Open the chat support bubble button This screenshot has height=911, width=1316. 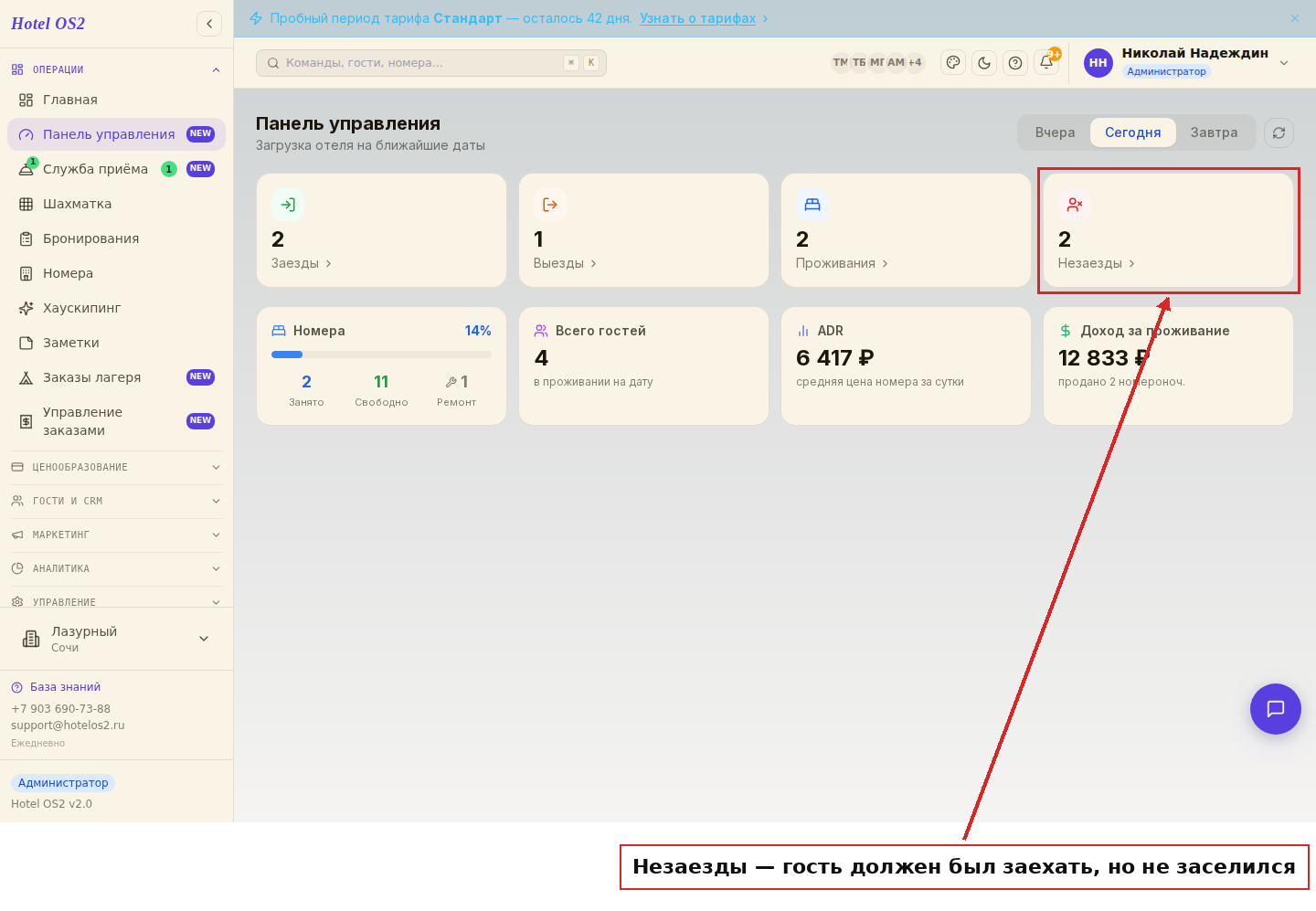(1276, 709)
